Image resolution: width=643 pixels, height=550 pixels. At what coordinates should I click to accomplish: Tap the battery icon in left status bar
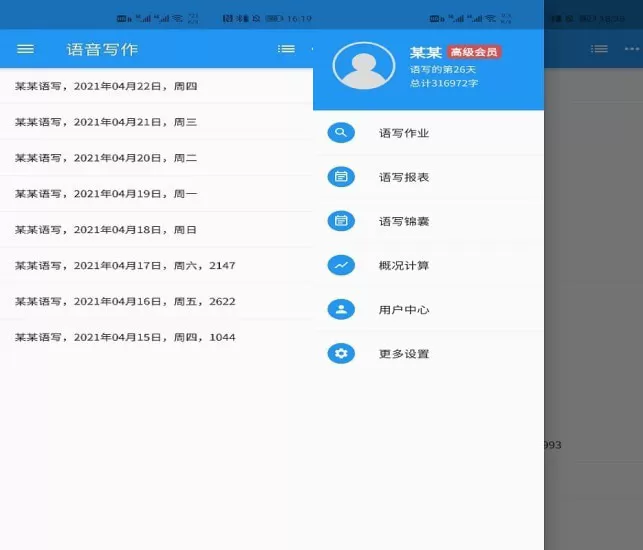coord(274,18)
